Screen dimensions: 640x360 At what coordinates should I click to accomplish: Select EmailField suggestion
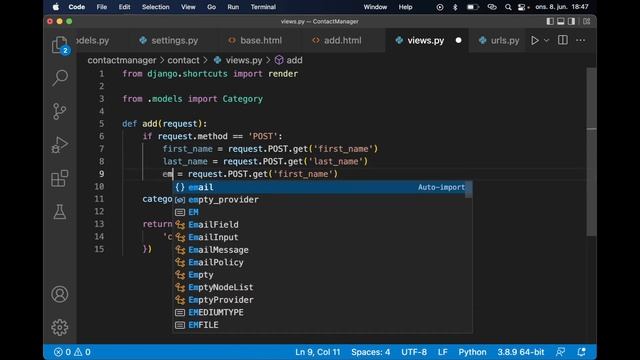[322, 224]
